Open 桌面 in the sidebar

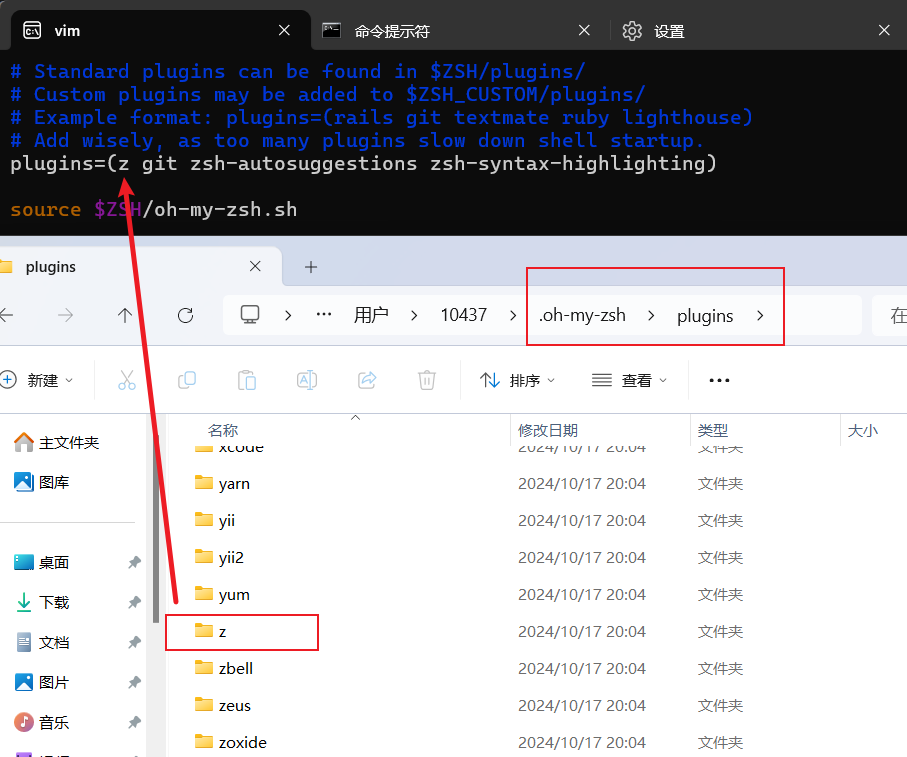42,562
